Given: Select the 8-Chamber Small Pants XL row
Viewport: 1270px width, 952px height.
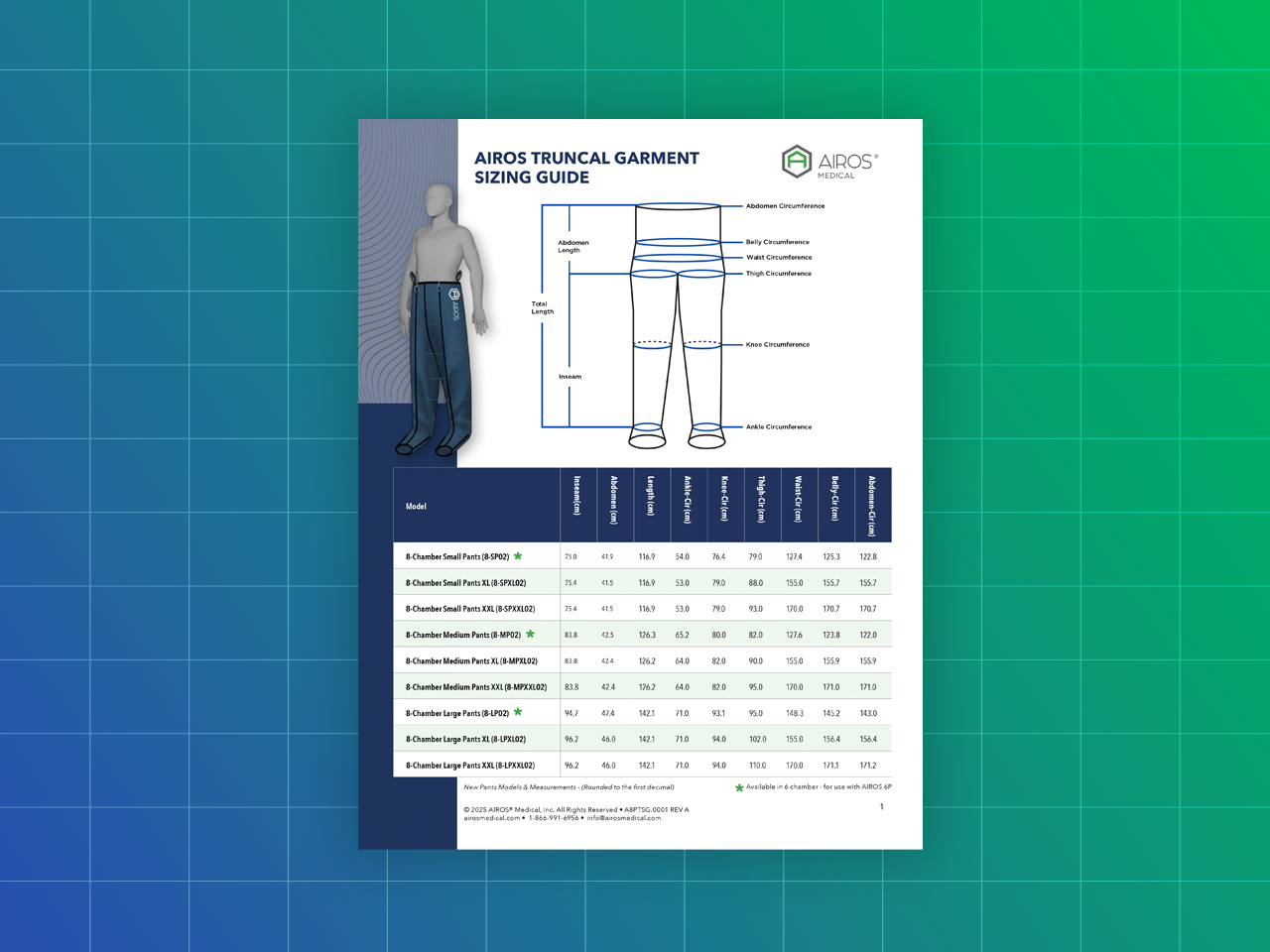Looking at the screenshot, I should coord(465,583).
